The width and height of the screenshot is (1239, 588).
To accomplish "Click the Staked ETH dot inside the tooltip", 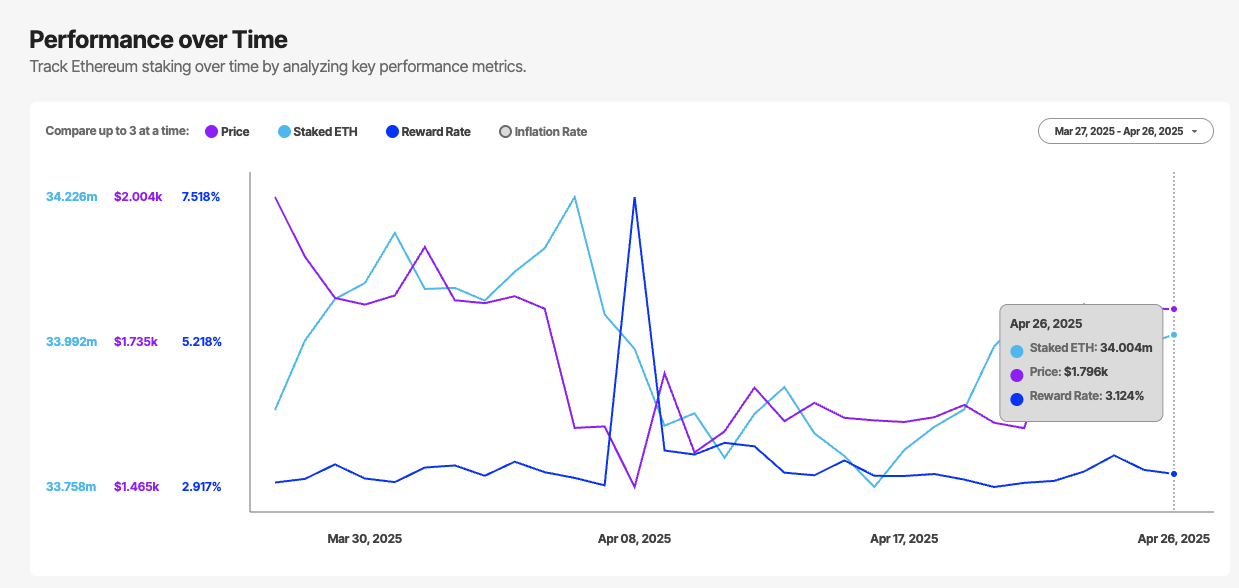I will click(1017, 351).
